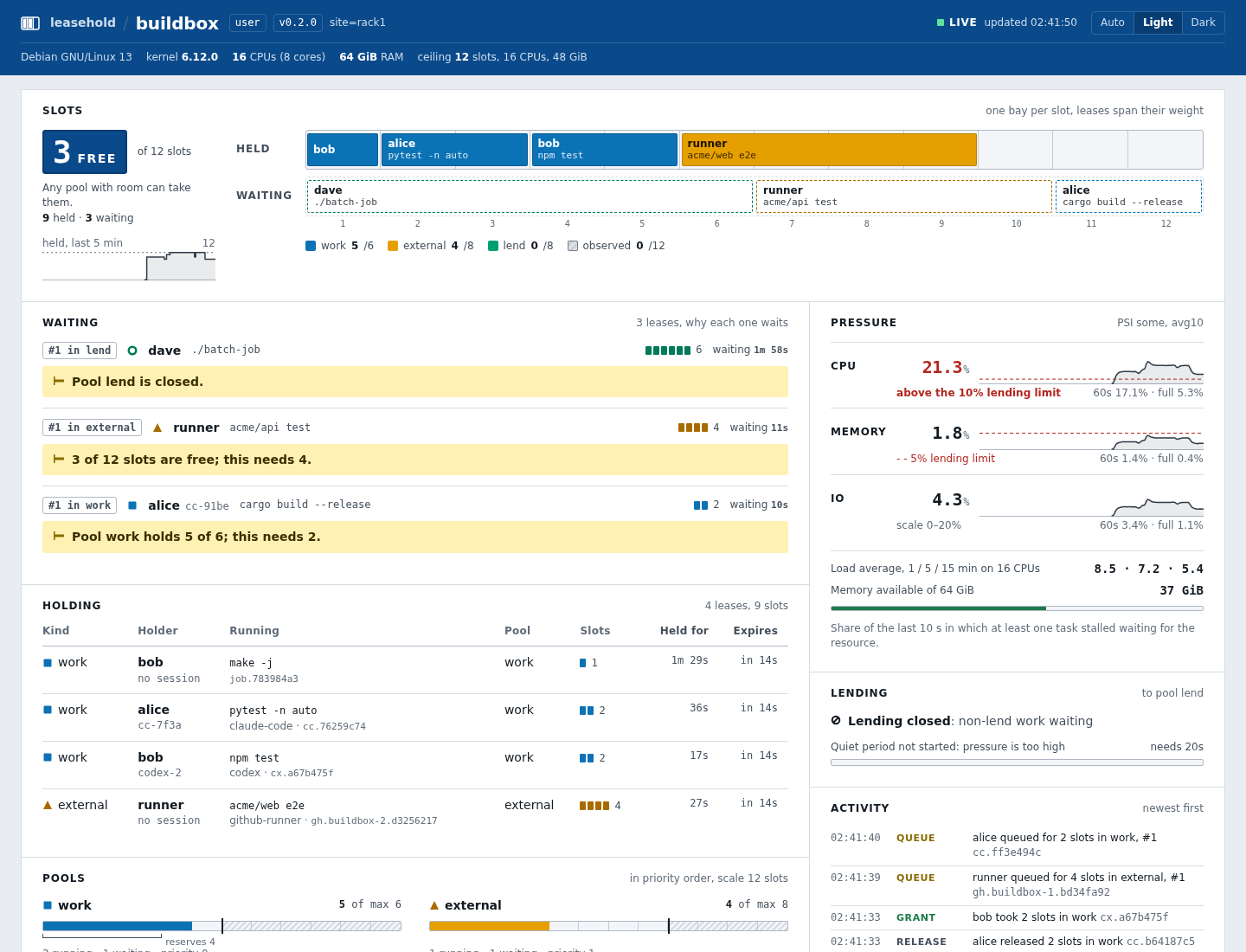Select runner acme/web e2e held block
1246x952 pixels.
point(829,150)
